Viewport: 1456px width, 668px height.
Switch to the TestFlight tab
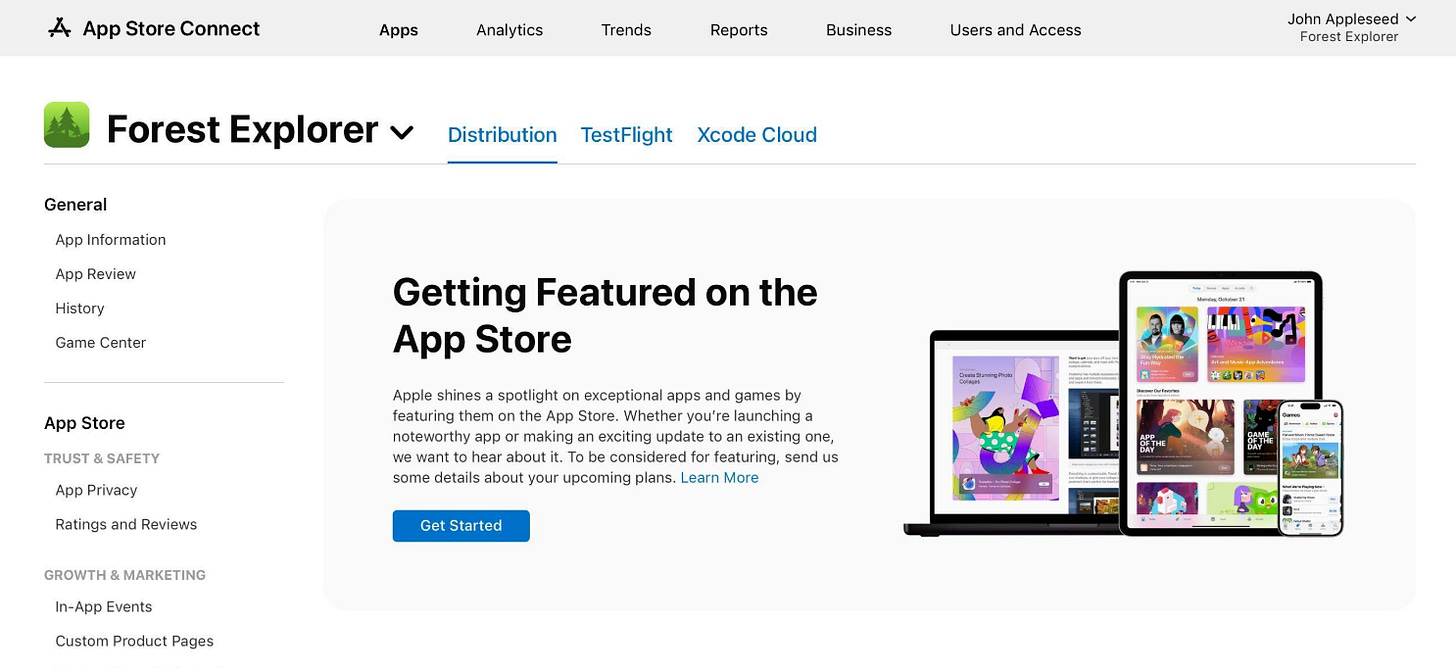point(626,135)
